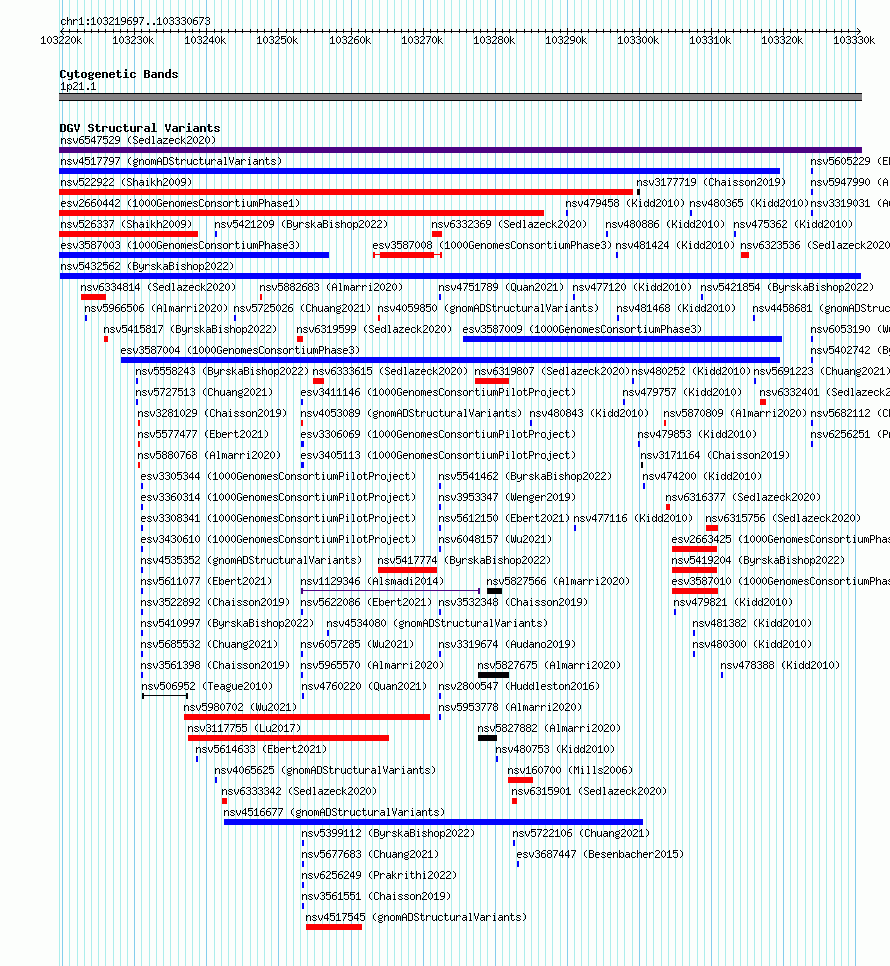The width and height of the screenshot is (890, 966).
Task: Open the nsv6319599 (Sedlazeck2020) label
Action: (374, 328)
